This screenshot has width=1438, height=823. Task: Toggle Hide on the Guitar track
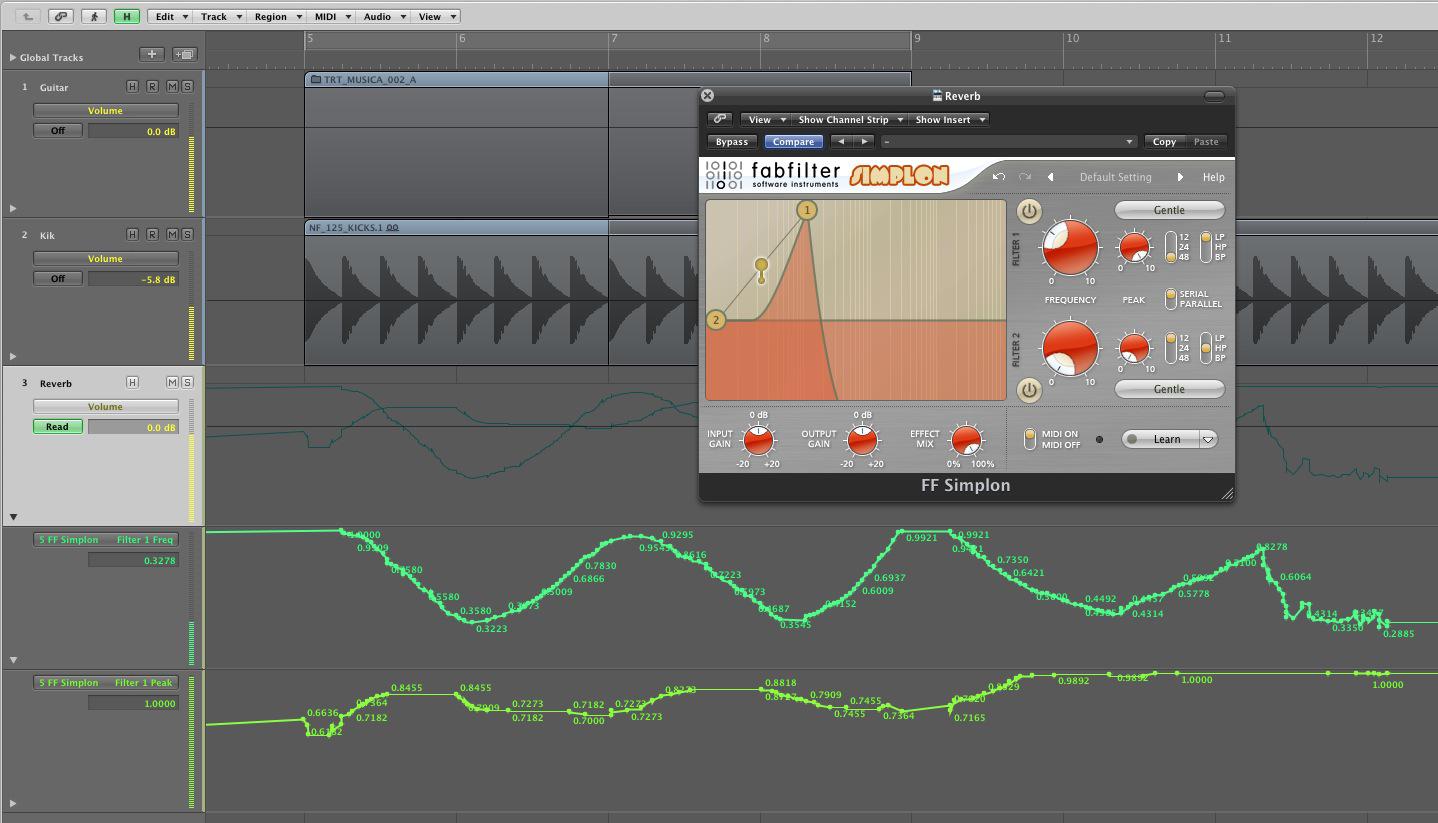(x=132, y=86)
